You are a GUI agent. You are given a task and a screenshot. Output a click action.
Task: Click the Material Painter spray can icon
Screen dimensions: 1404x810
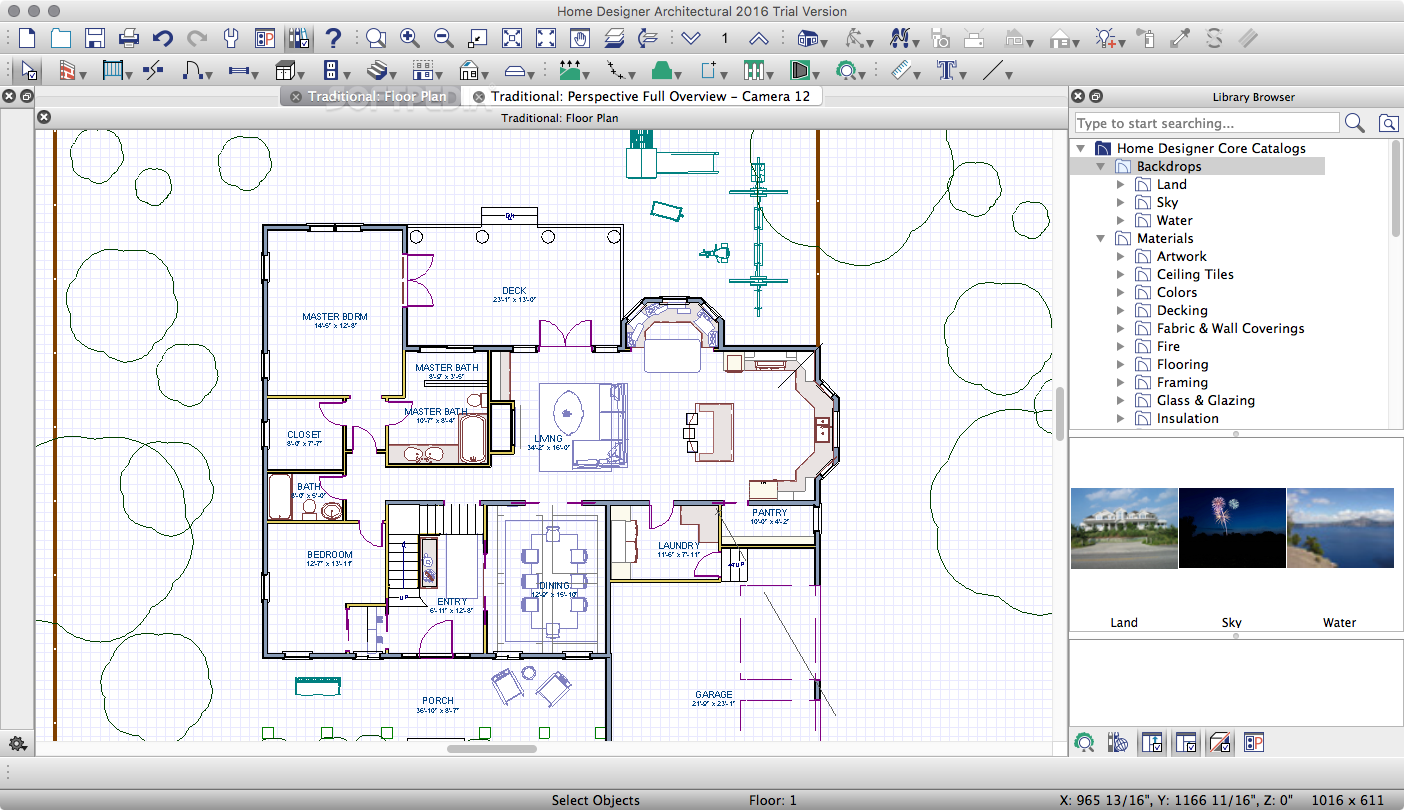coord(1146,39)
